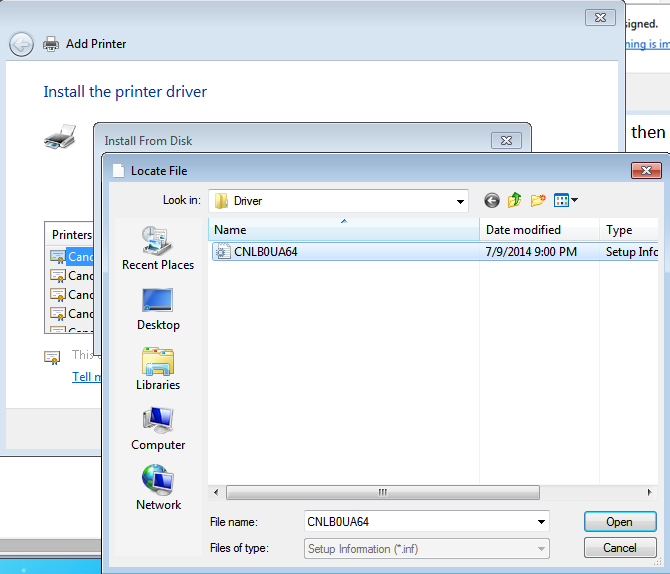The width and height of the screenshot is (670, 574).
Task: Go up one folder level
Action: coord(515,200)
